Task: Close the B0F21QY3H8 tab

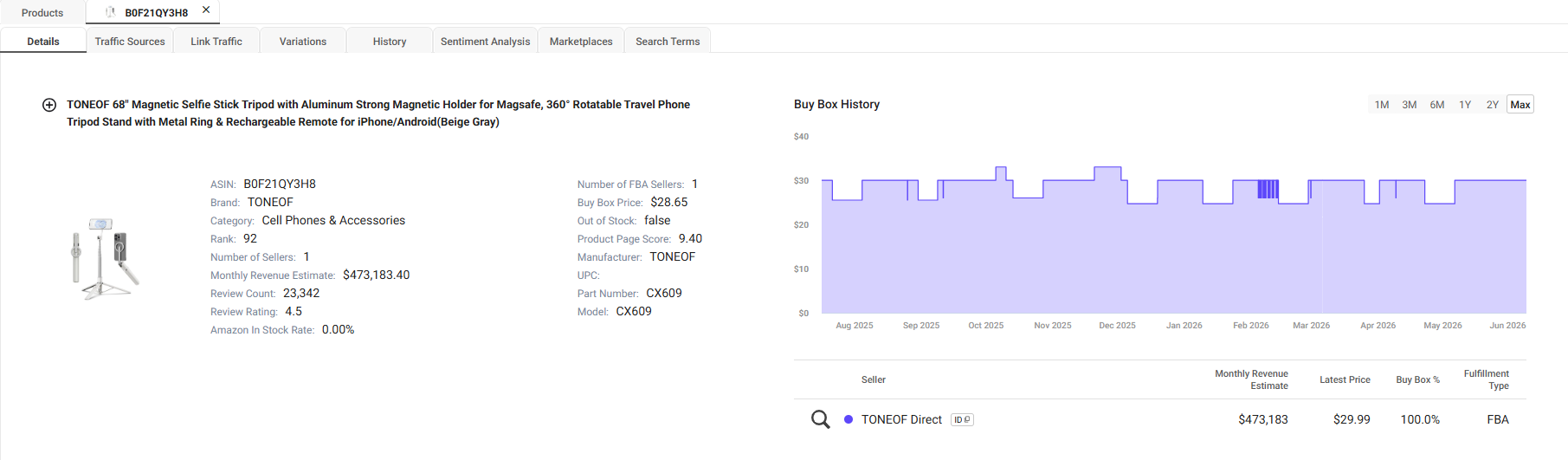Action: 206,10
